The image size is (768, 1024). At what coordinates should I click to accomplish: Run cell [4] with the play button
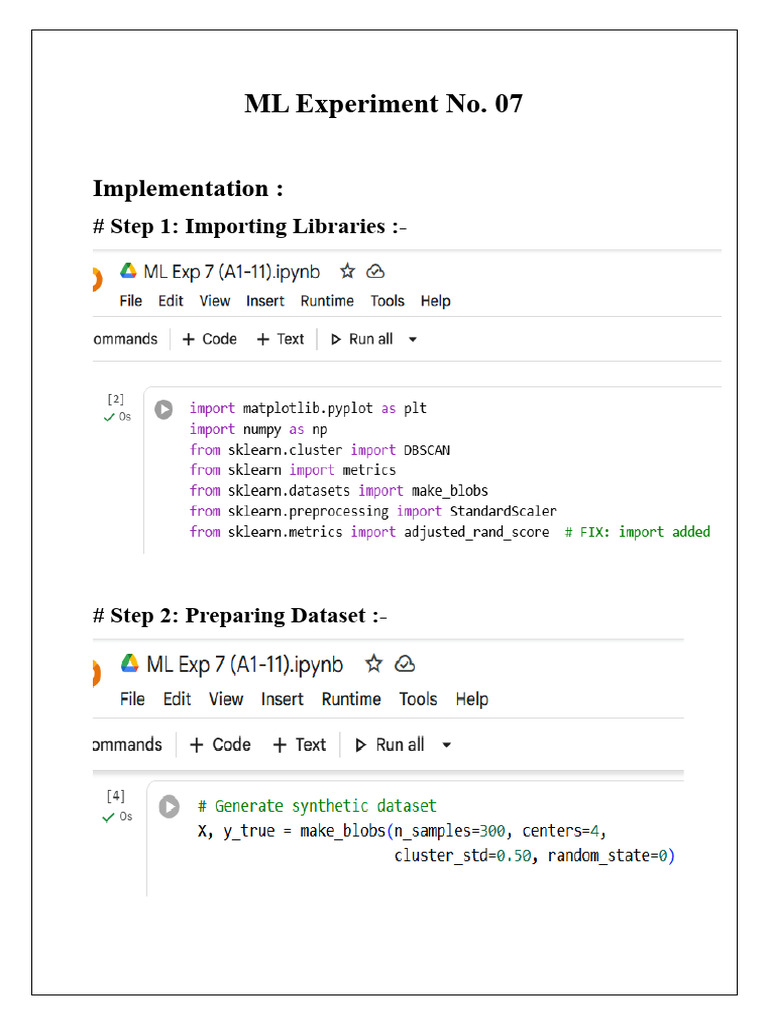coord(169,807)
